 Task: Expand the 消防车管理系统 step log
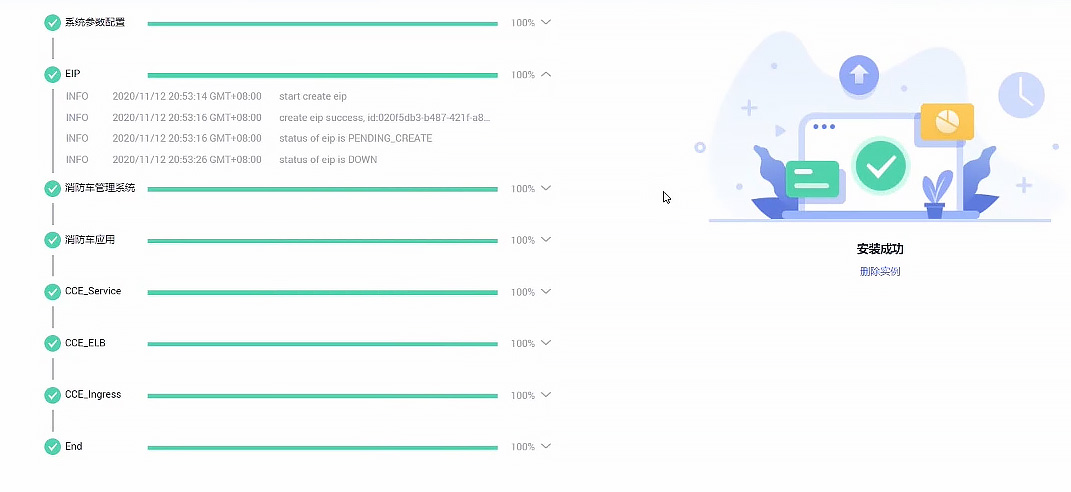click(546, 188)
